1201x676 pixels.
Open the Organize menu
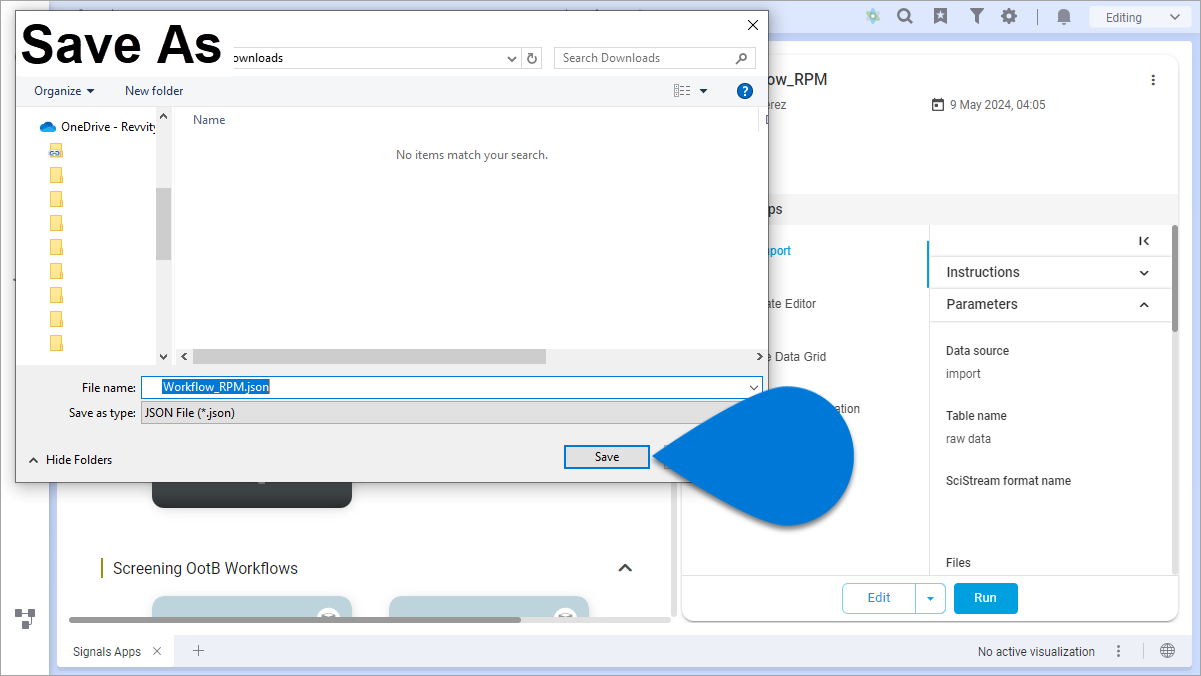point(64,91)
